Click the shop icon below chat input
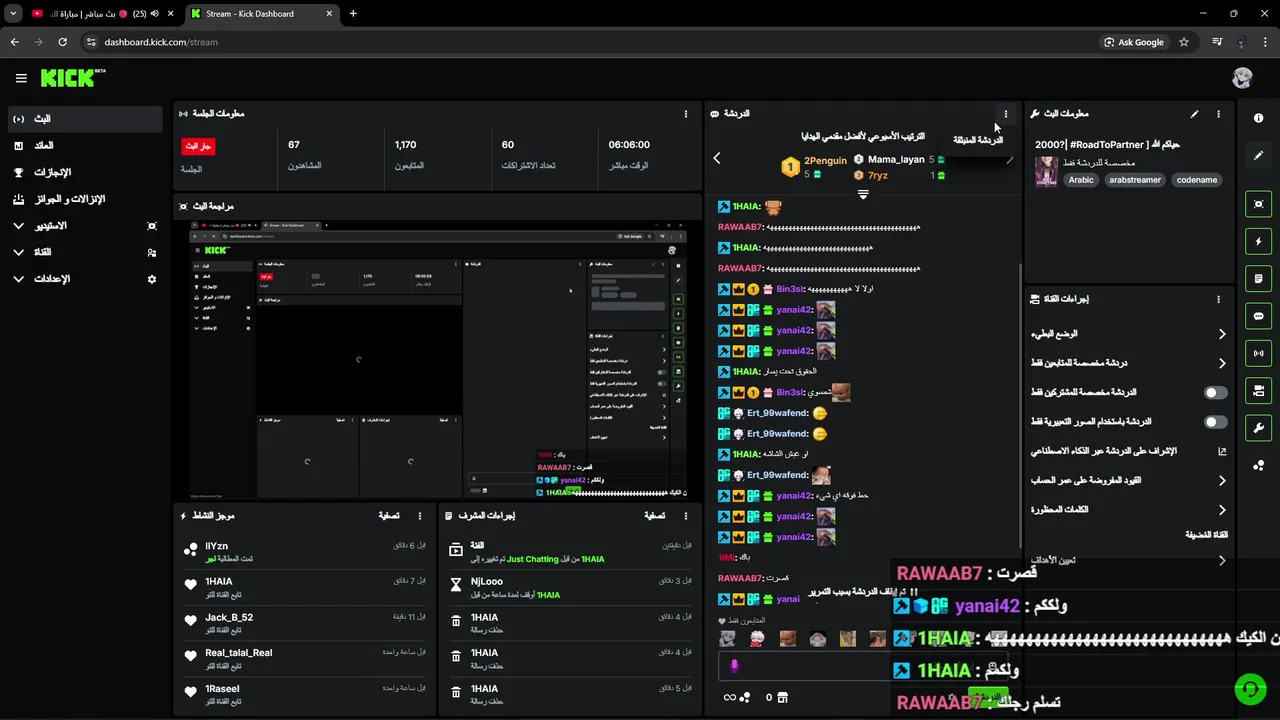This screenshot has height=720, width=1280. (x=783, y=697)
